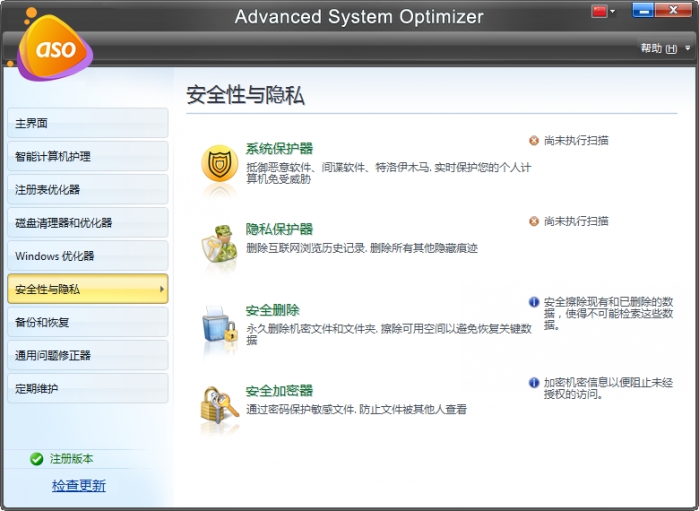Click the info icon next to Secure Encryptor note

[x=534, y=383]
